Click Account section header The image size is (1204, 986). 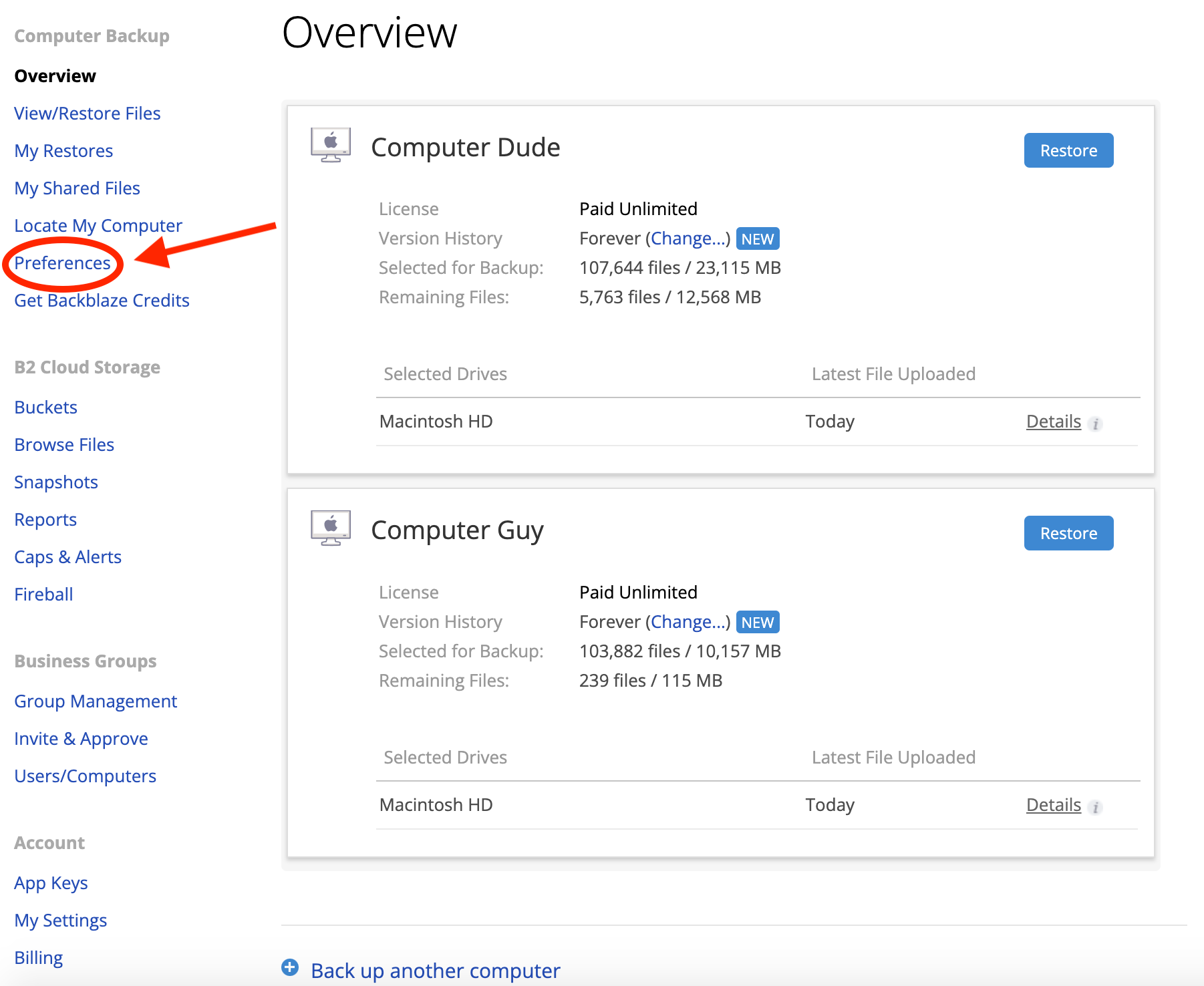coord(50,843)
